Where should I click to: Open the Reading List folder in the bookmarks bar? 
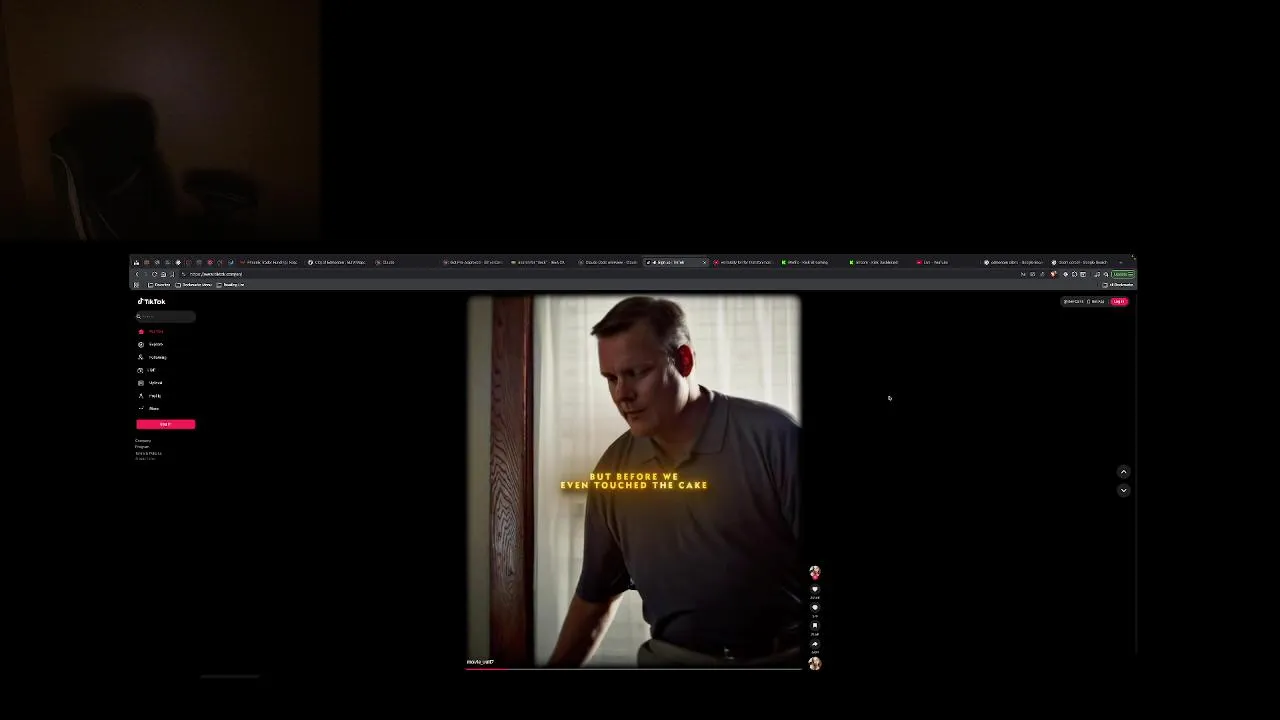[231, 285]
